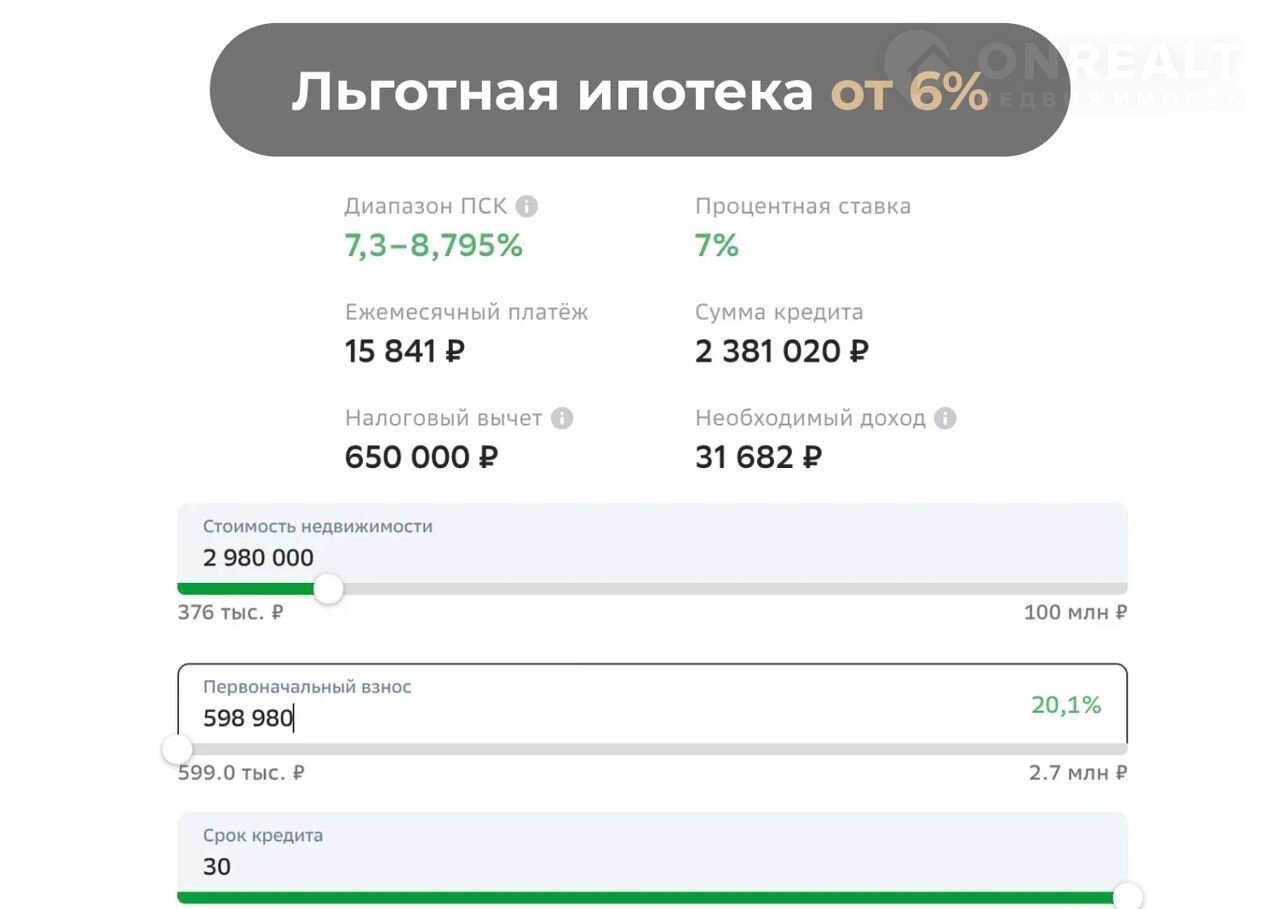
Task: Click the 100 млн ₽ maximum label
Action: click(1075, 612)
